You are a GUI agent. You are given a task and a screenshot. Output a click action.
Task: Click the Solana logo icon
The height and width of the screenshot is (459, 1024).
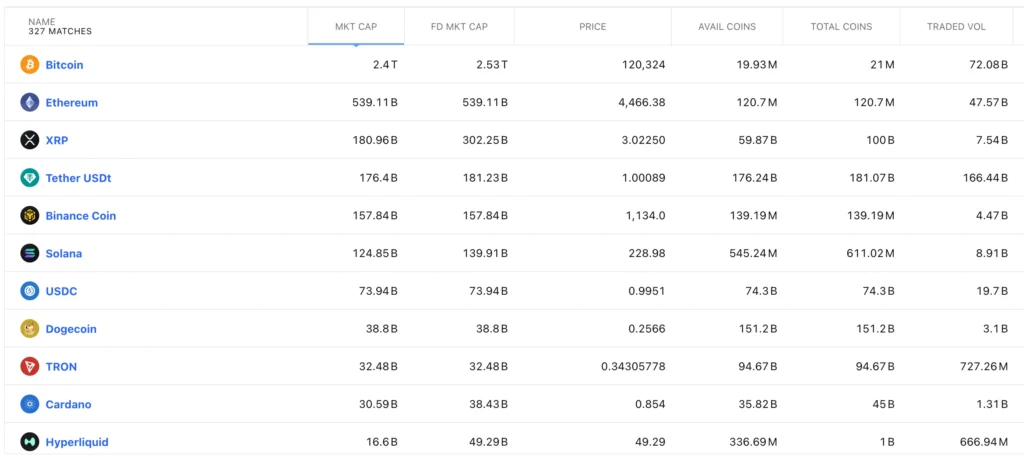(x=30, y=253)
